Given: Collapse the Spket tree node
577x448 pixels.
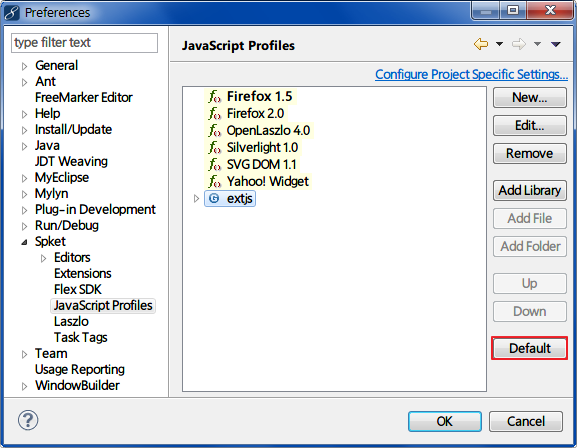Looking at the screenshot, I should tap(24, 242).
